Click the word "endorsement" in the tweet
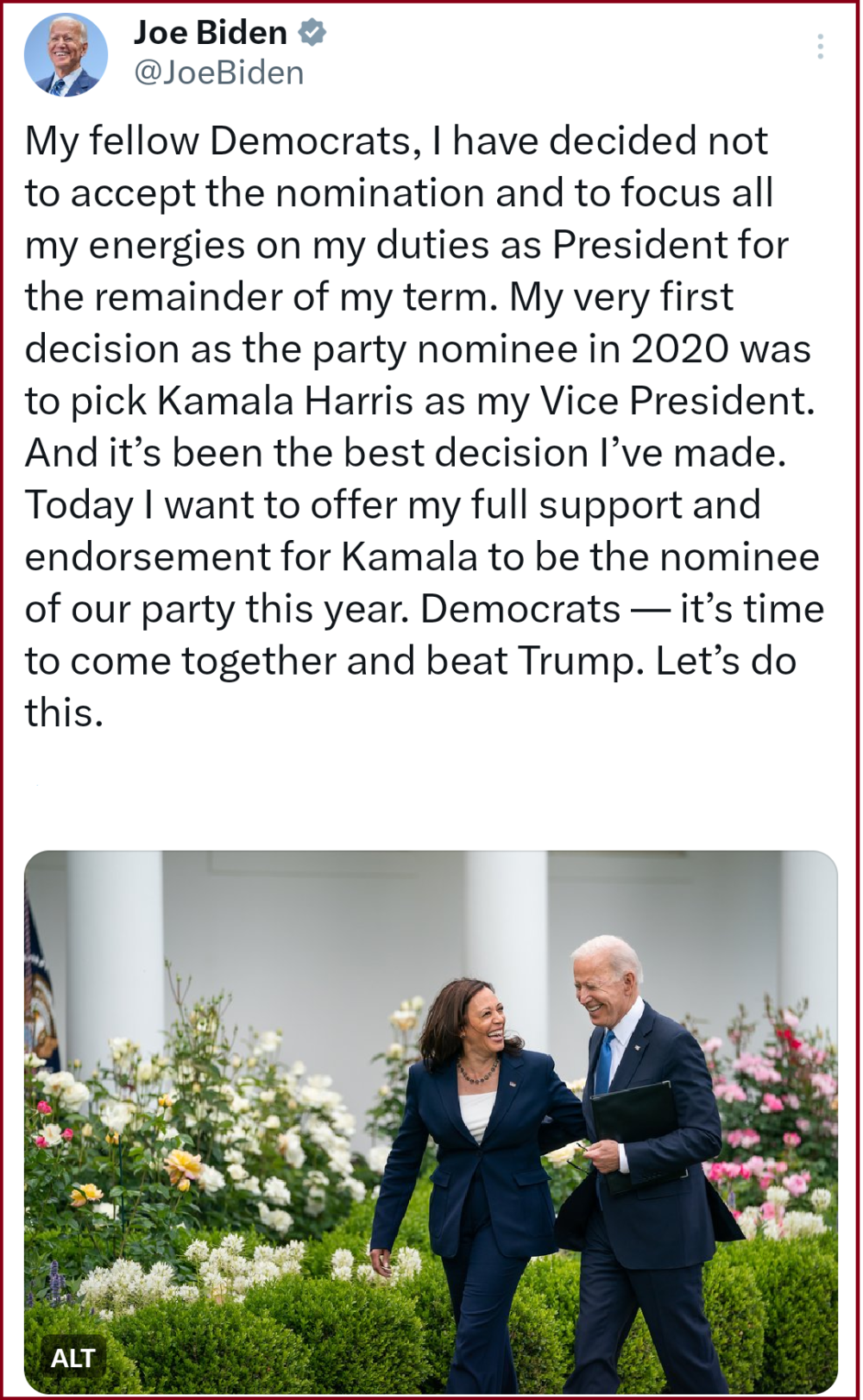The height and width of the screenshot is (1400, 863). (x=148, y=557)
